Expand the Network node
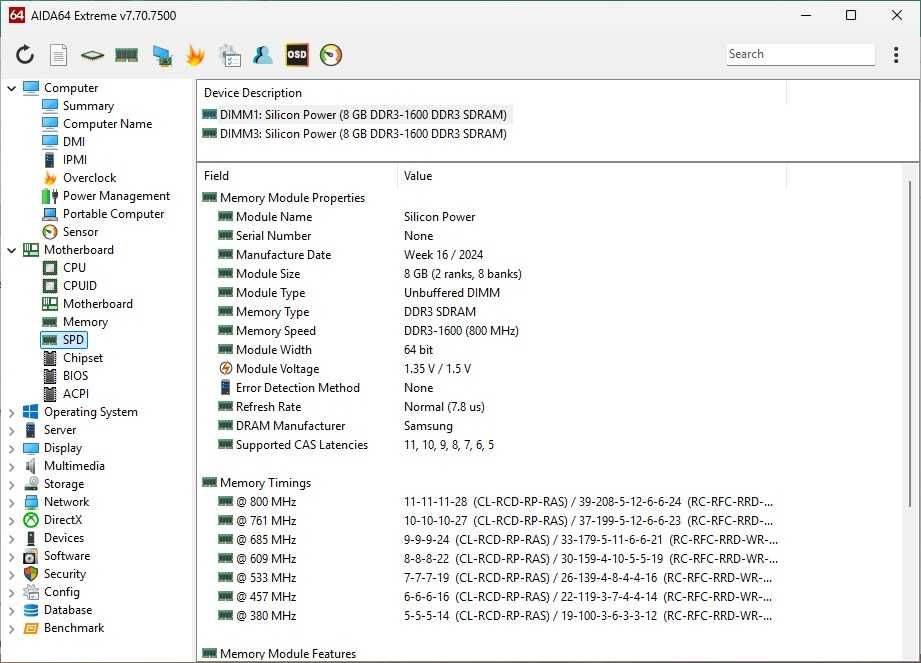 pyautogui.click(x=11, y=503)
